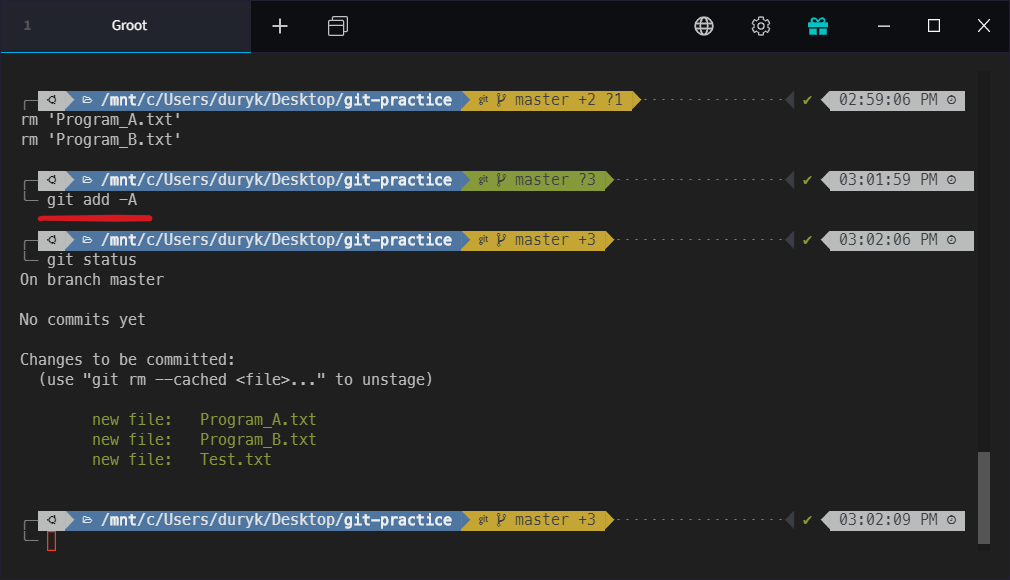This screenshot has width=1010, height=580.
Task: Click the 03:02:06 PM timestamp
Action: (x=888, y=240)
